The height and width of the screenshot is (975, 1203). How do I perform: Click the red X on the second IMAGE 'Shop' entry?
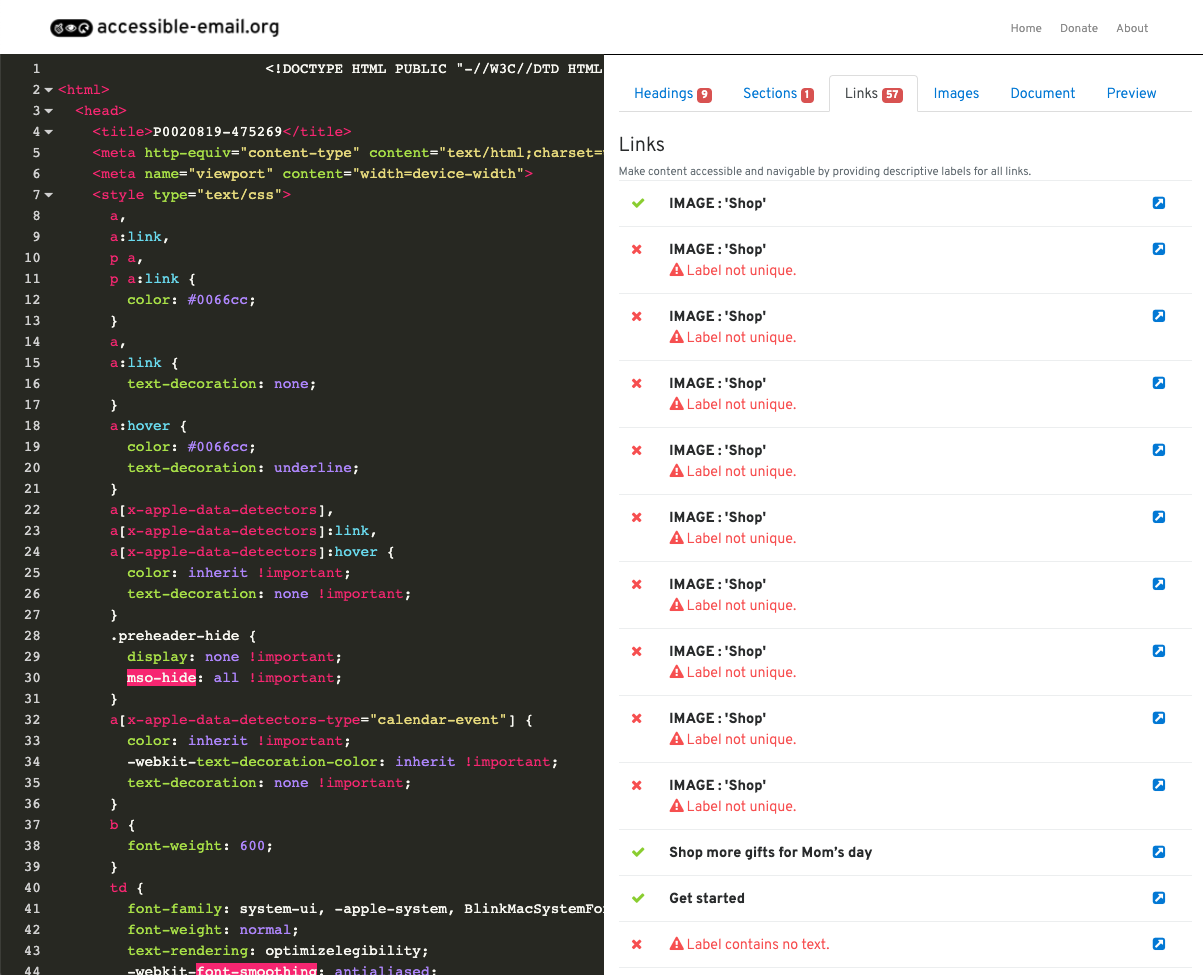[637, 249]
